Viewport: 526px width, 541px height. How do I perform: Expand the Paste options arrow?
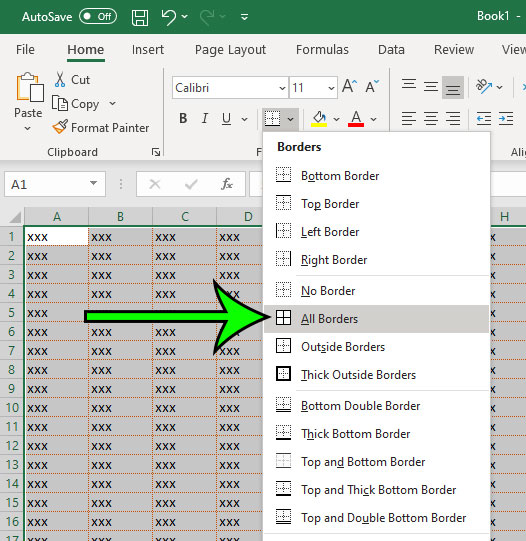tap(28, 128)
